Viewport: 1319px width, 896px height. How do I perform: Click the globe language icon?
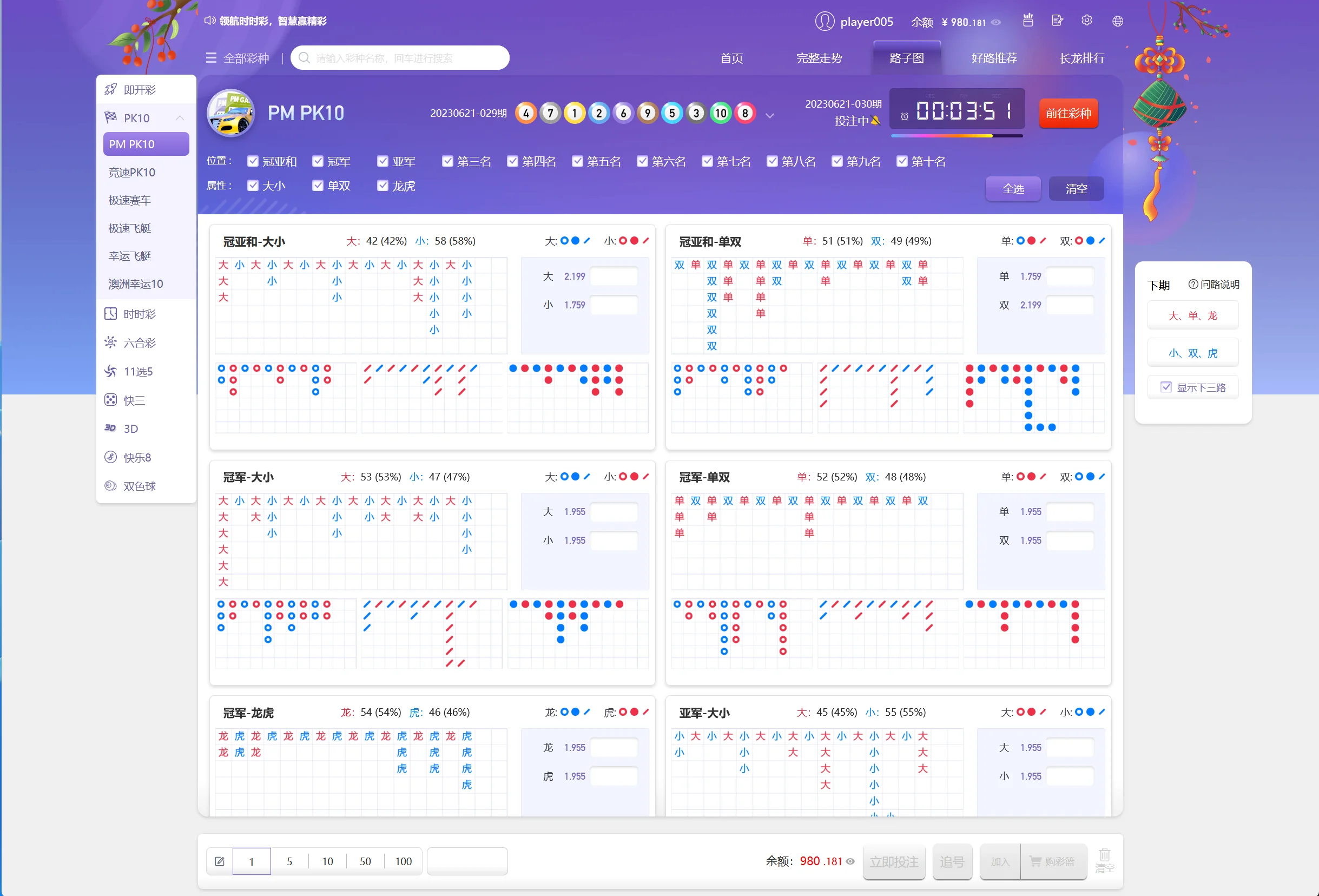1118,21
